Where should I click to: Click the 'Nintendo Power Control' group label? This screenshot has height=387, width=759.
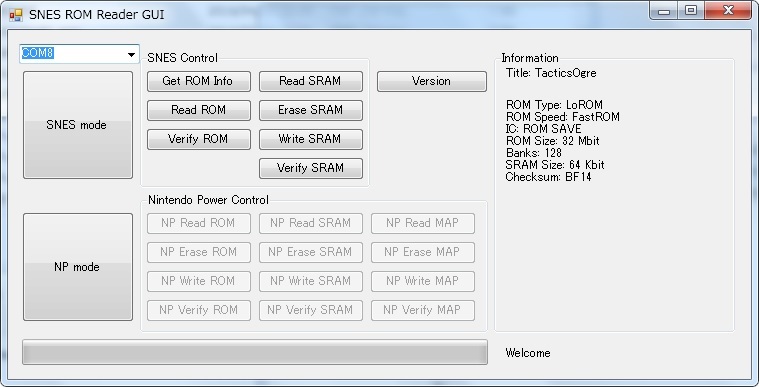coord(208,200)
